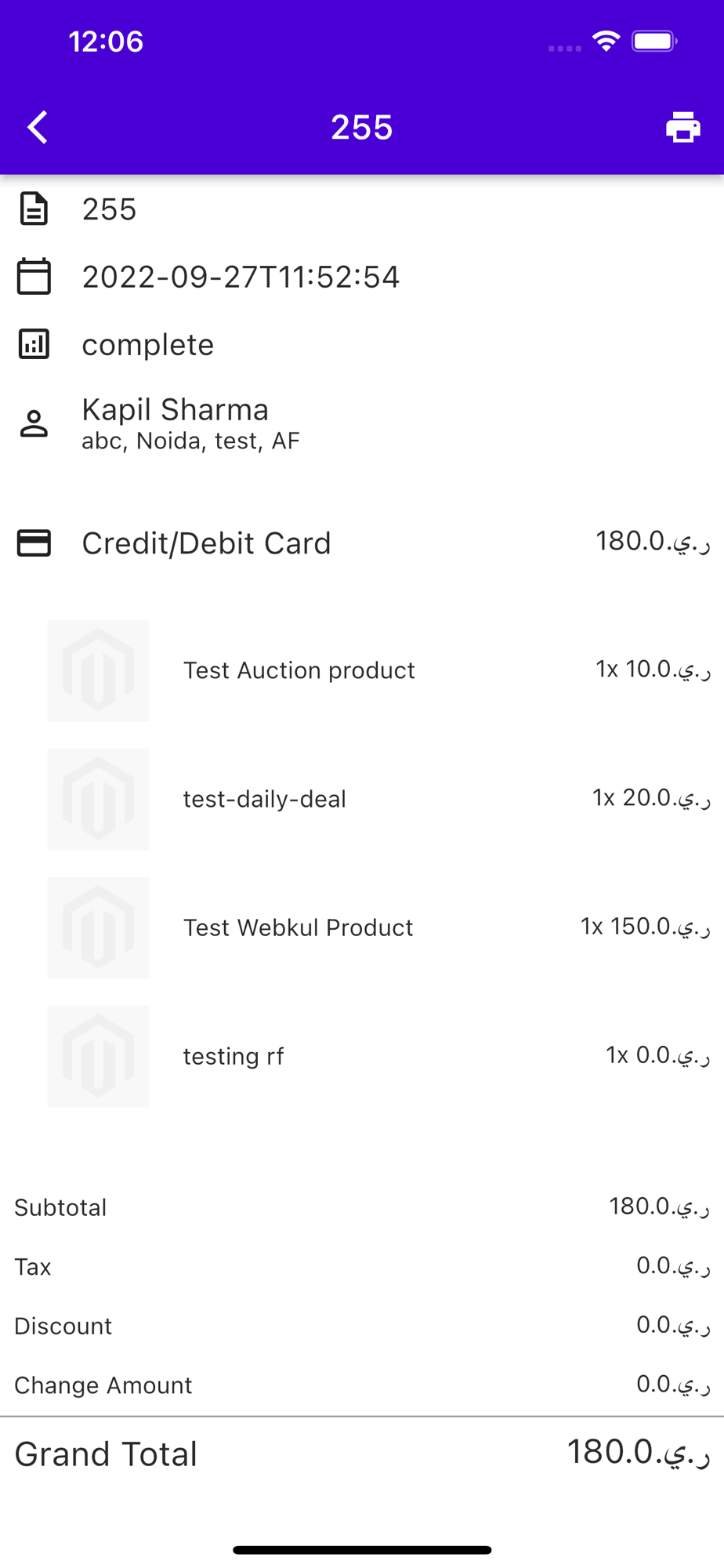The width and height of the screenshot is (724, 1568).
Task: Tap the Test Webkul Product name
Action: (298, 927)
